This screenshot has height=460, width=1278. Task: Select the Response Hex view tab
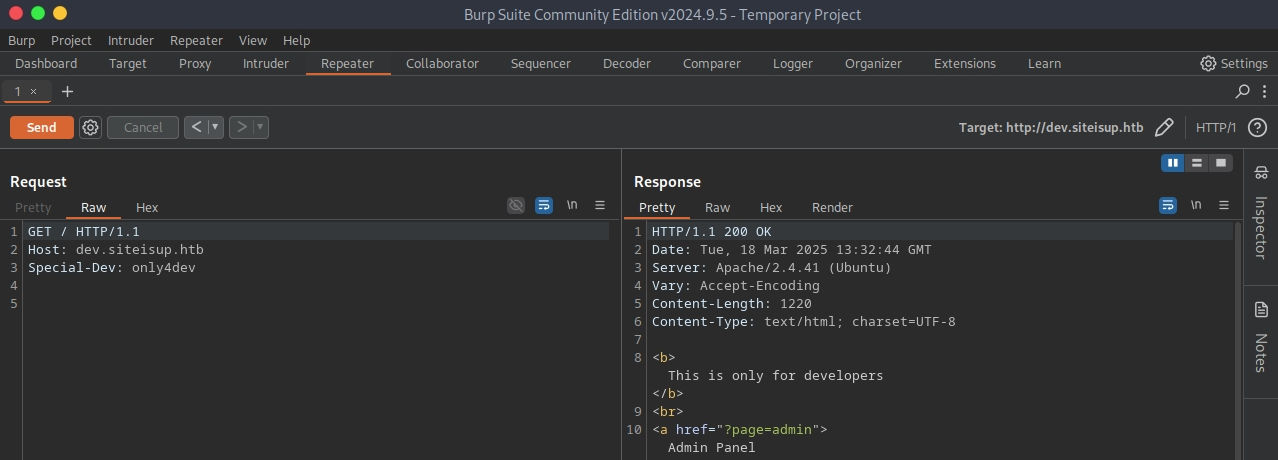(771, 207)
